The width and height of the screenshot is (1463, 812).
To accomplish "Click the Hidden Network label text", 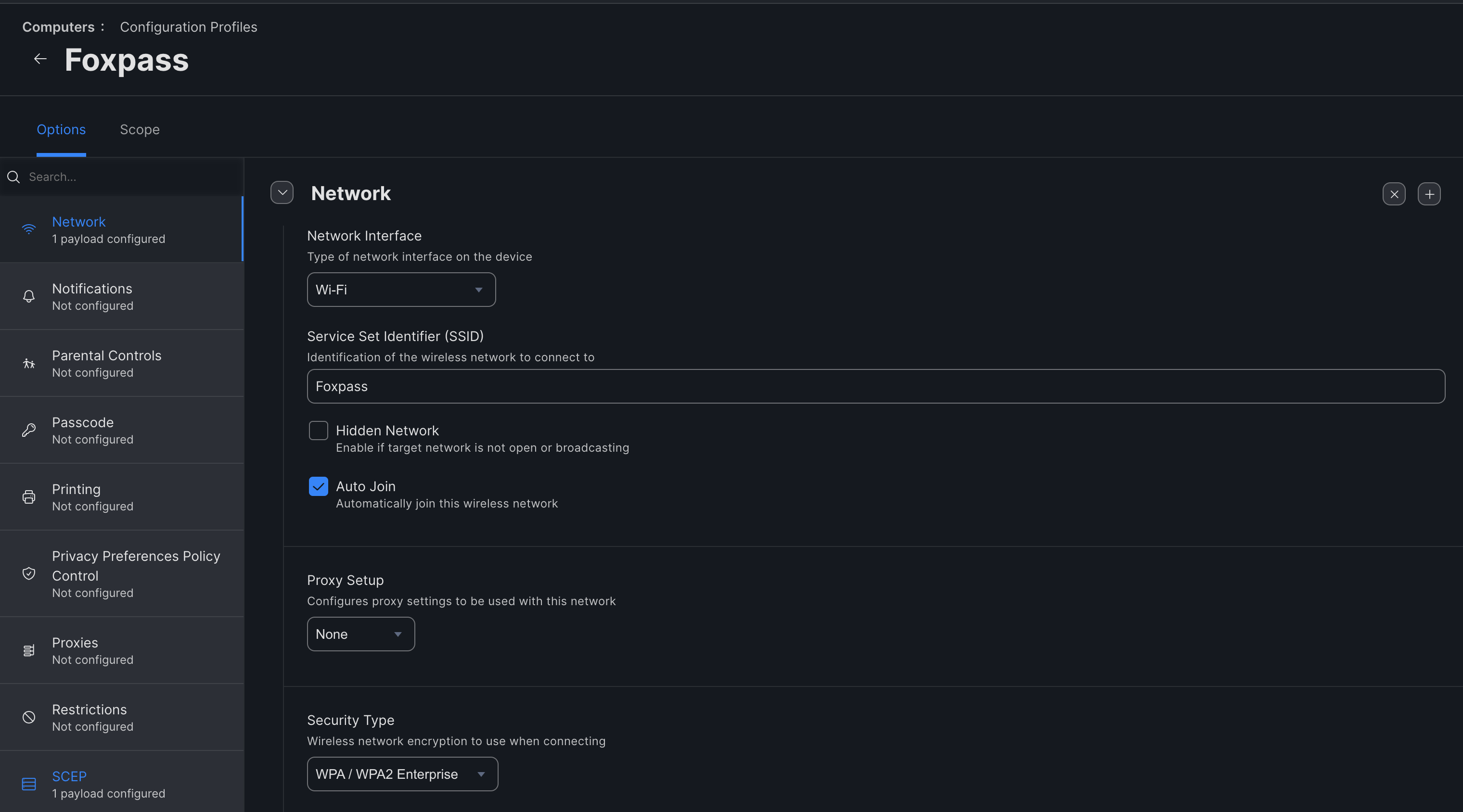I will click(387, 431).
